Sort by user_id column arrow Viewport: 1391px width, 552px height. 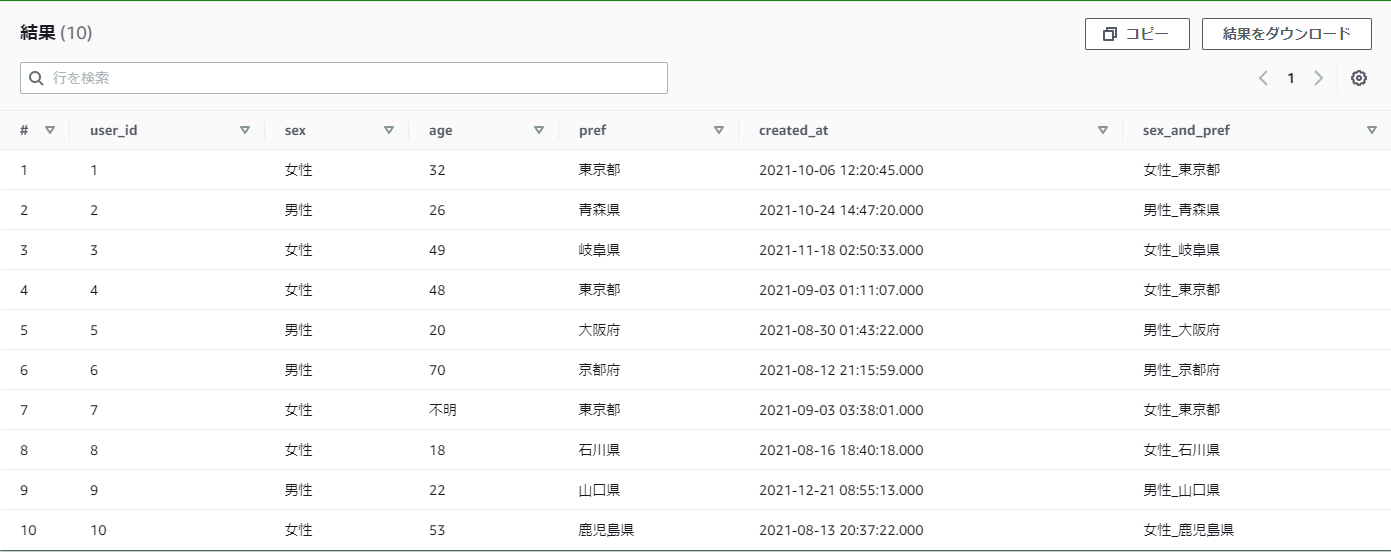point(245,130)
